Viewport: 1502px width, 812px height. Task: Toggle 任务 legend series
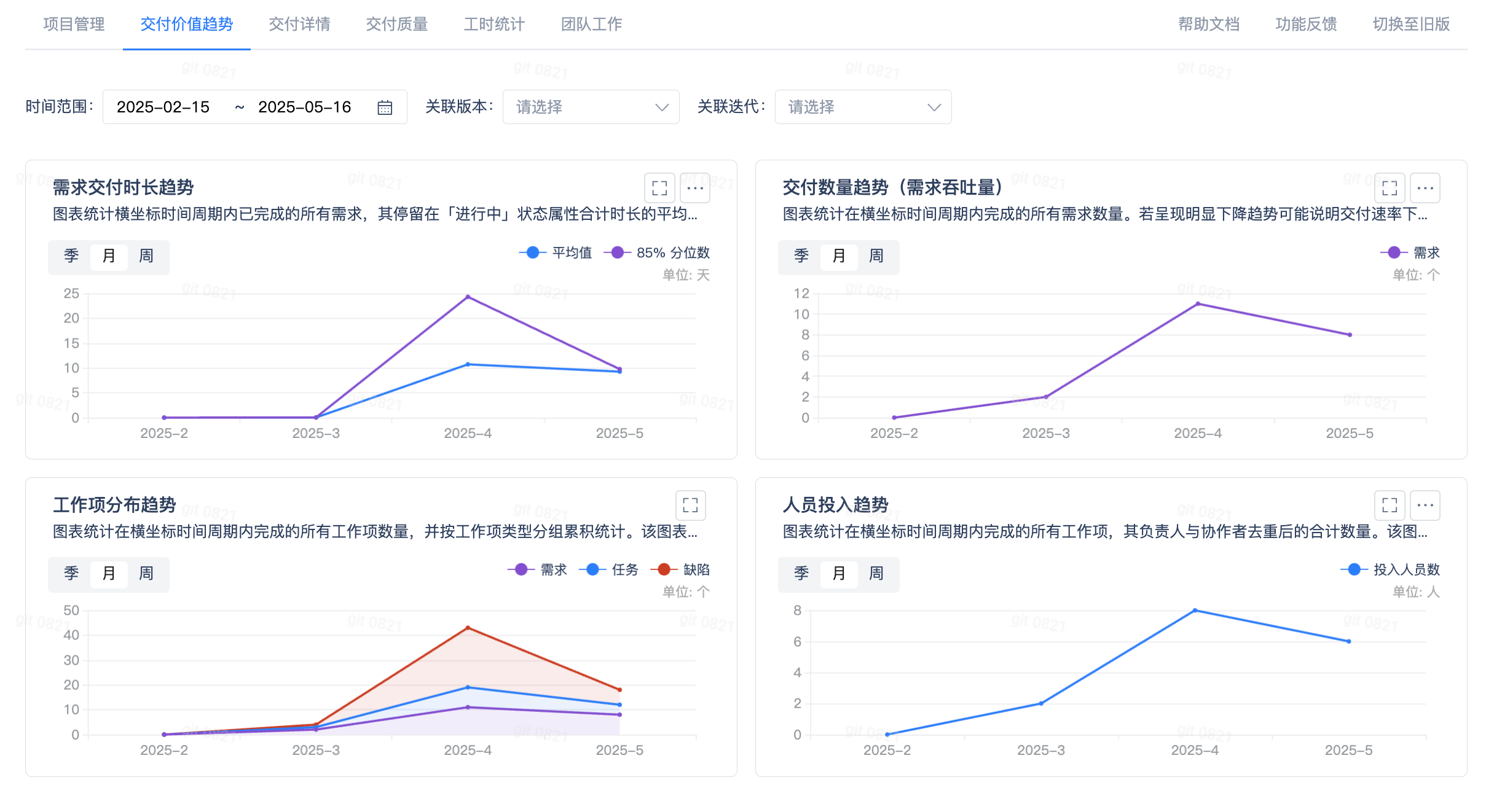[608, 569]
